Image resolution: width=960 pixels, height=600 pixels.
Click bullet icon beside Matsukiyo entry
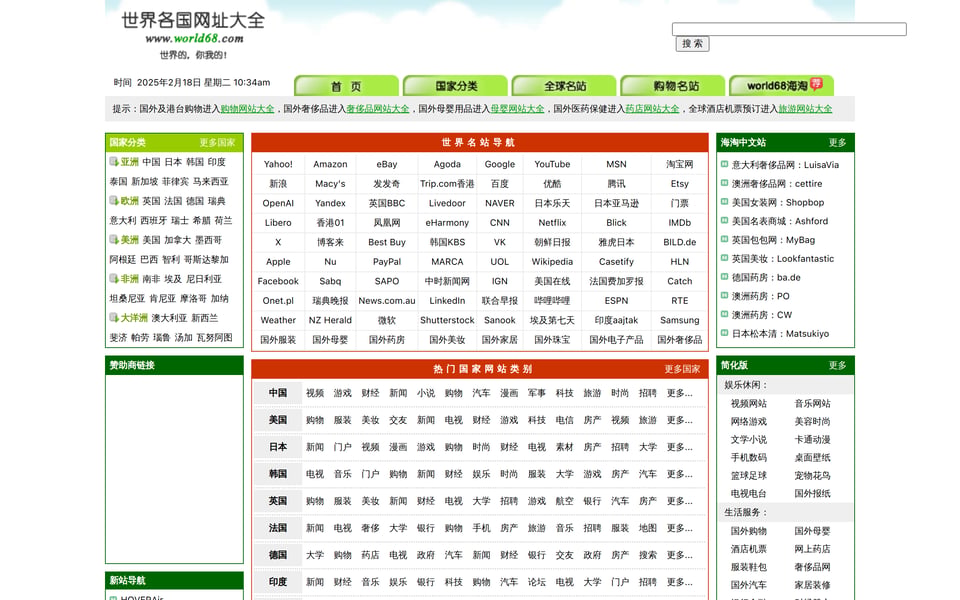724,333
